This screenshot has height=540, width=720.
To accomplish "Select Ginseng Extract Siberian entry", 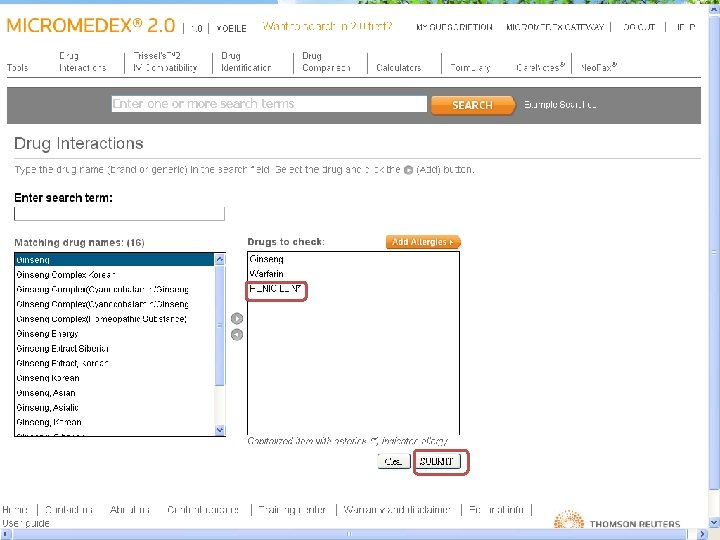I will 114,349.
